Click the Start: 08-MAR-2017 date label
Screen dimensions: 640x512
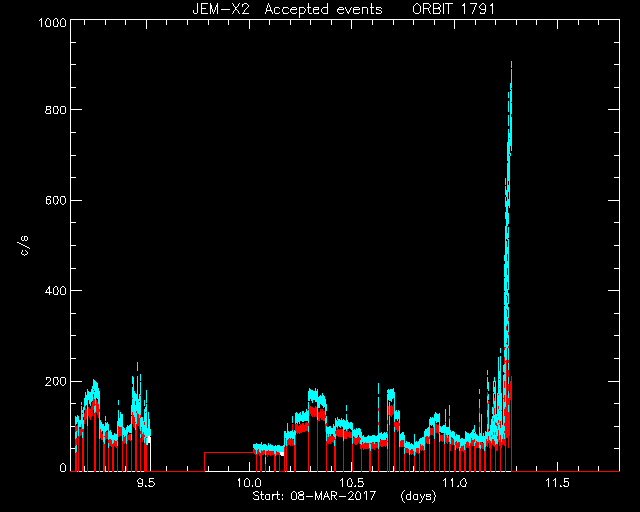(x=314, y=496)
